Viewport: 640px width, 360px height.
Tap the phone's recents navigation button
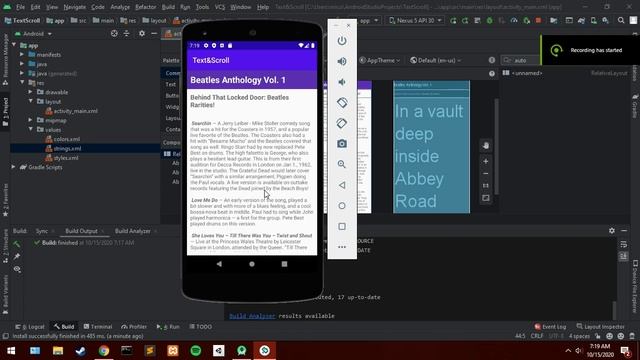(284, 264)
